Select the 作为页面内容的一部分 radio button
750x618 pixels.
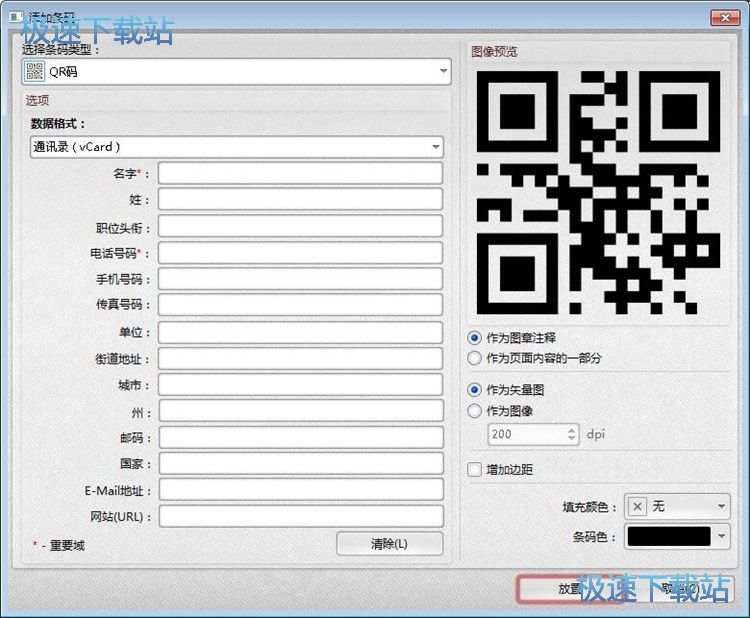(474, 358)
